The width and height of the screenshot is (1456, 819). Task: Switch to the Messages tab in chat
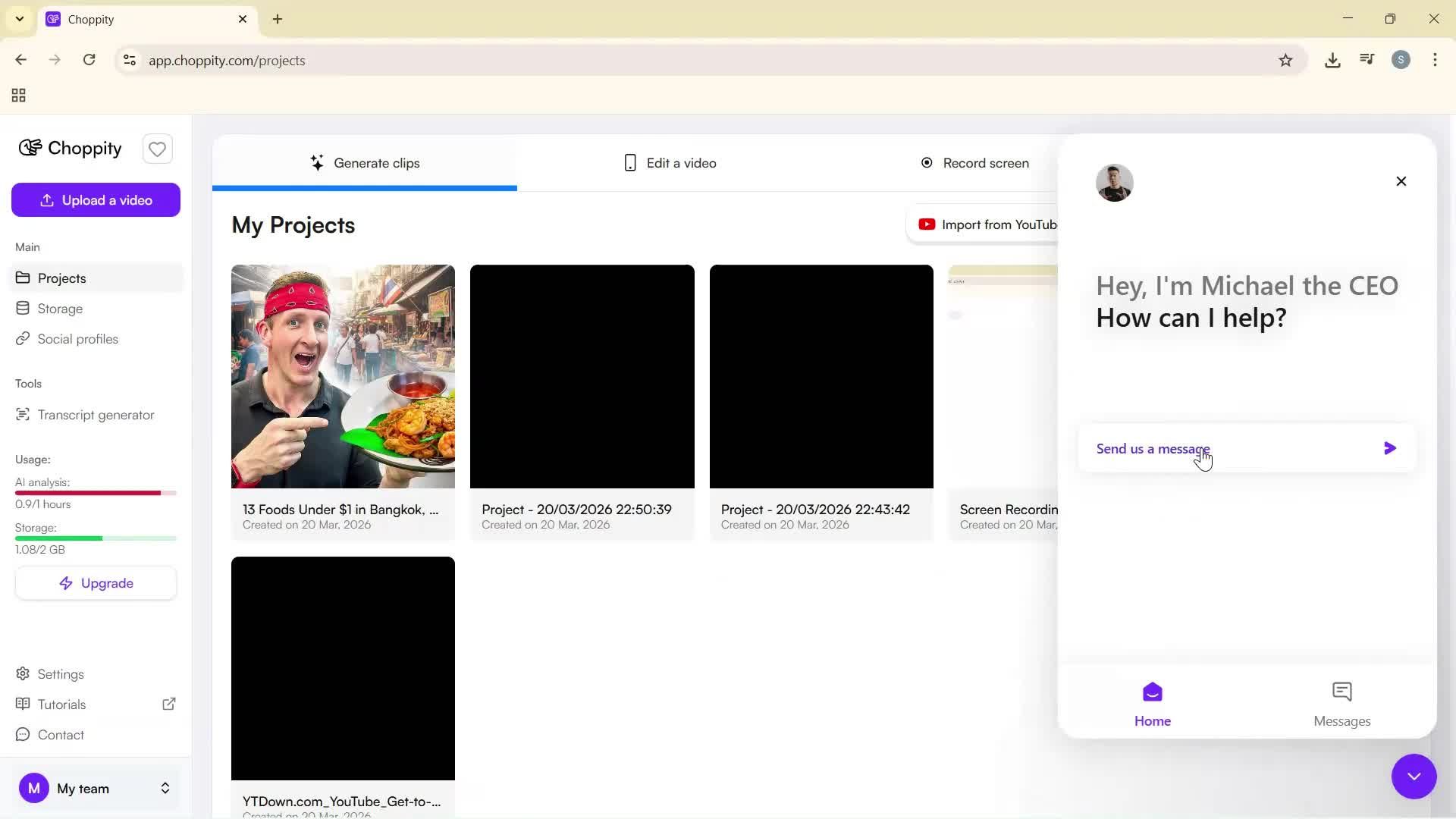pos(1341,702)
